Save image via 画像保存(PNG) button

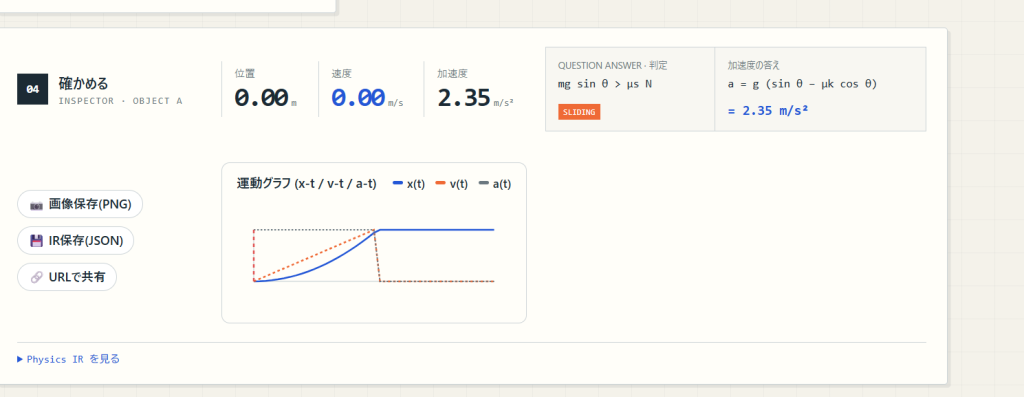point(80,204)
